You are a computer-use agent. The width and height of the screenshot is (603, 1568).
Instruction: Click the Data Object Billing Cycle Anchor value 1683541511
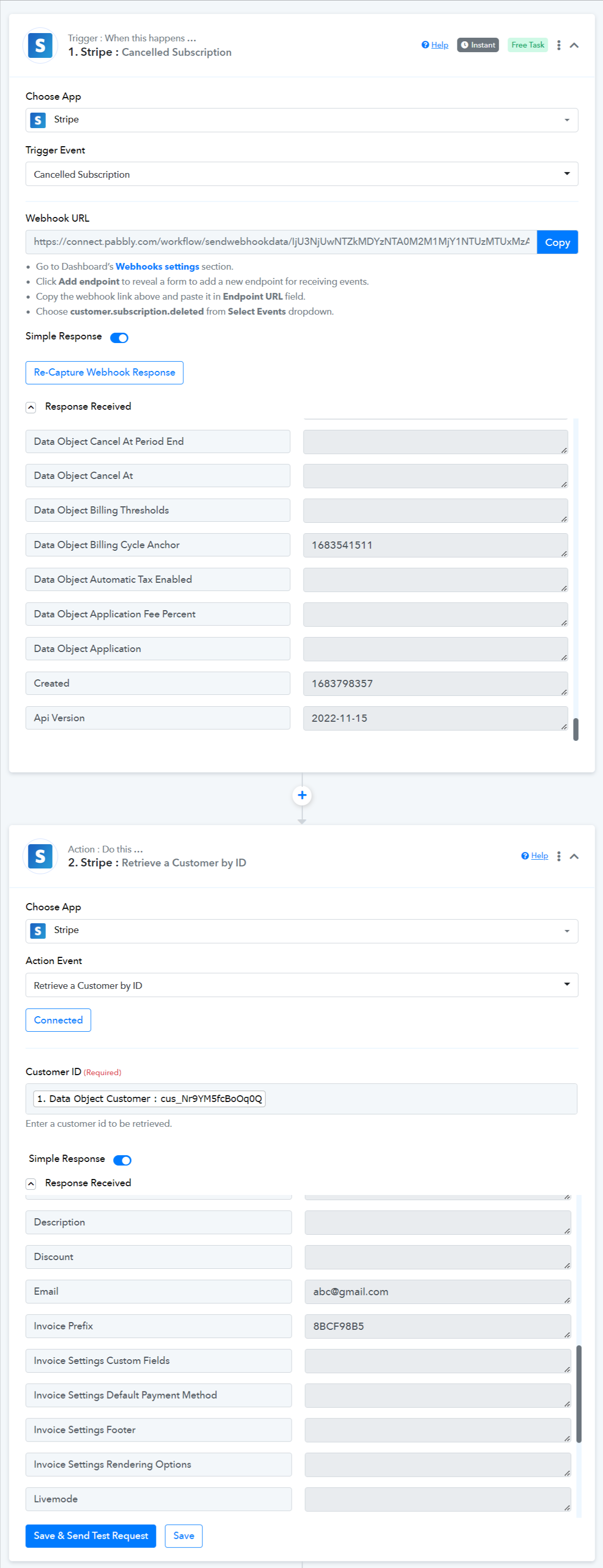click(x=435, y=545)
